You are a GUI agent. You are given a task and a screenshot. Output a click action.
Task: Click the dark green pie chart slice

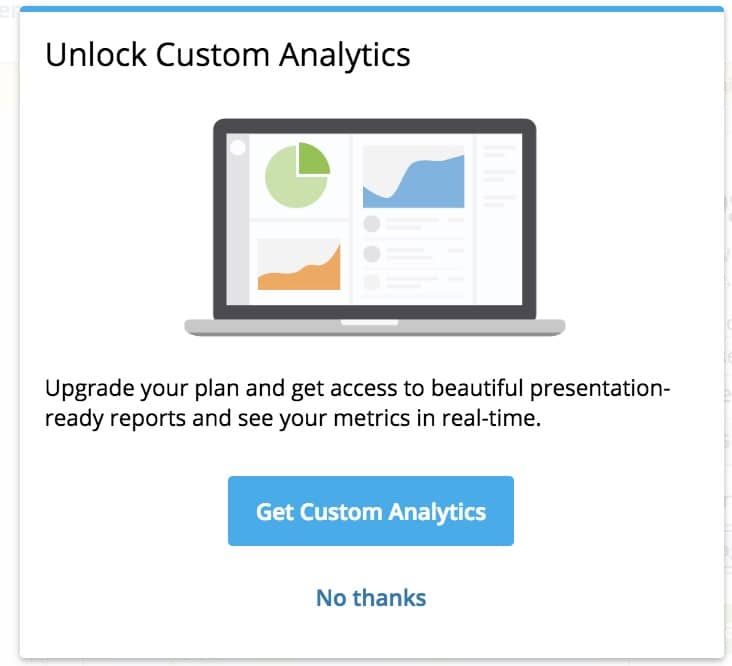pos(314,159)
